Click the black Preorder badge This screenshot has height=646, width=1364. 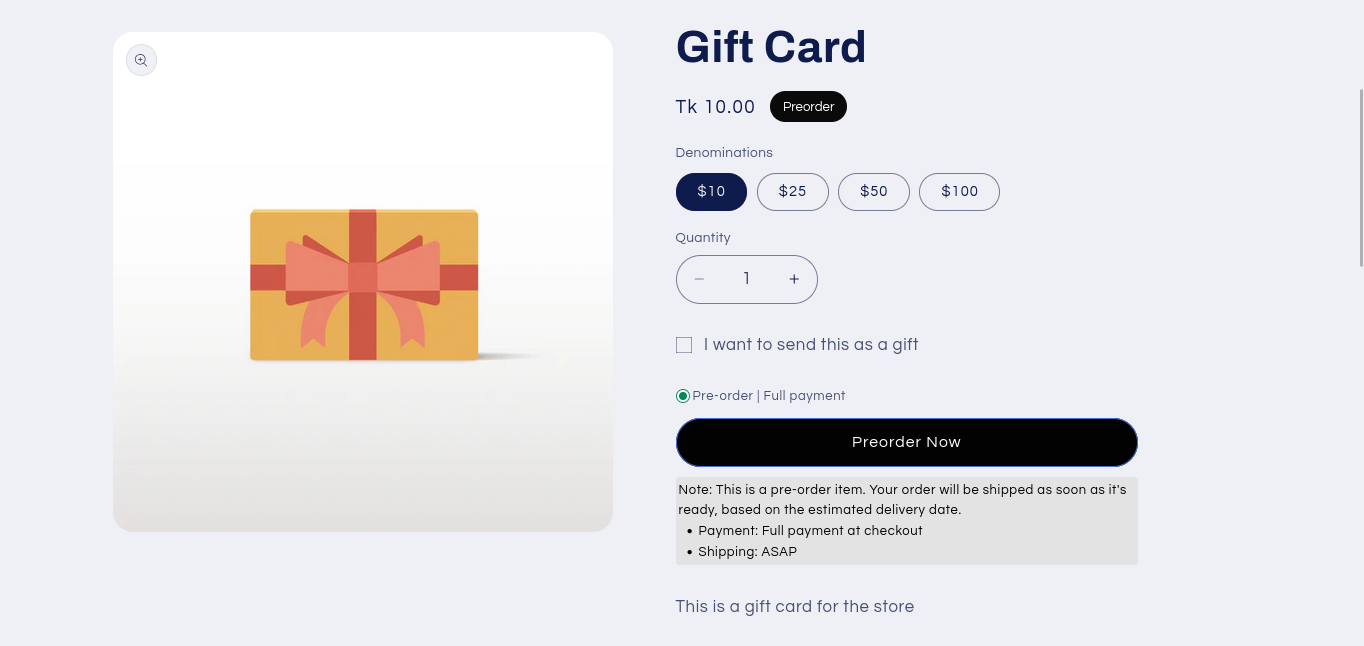point(808,107)
